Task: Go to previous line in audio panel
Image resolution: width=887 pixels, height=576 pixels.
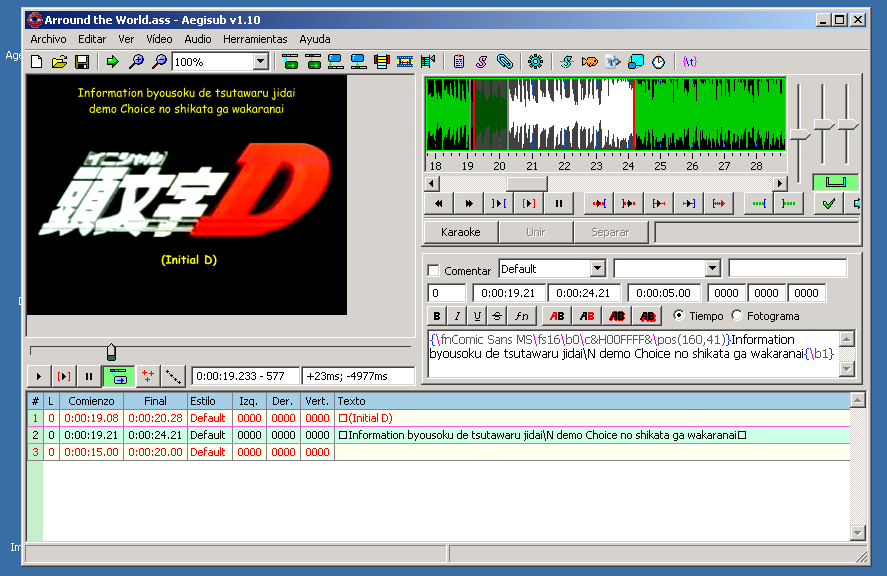Action: tap(438, 204)
